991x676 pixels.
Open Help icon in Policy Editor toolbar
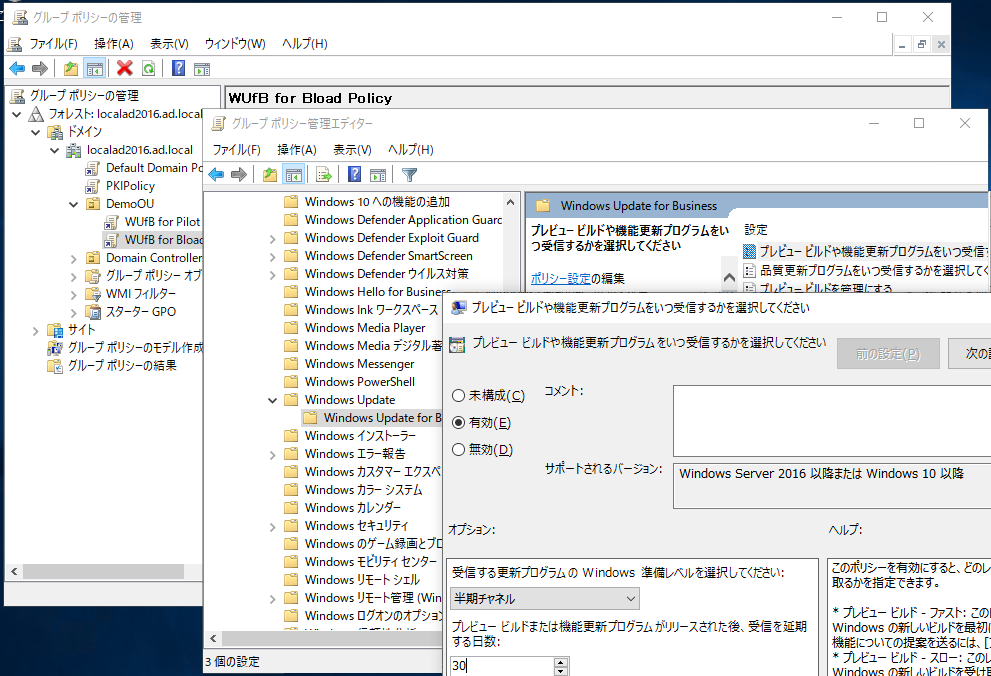point(355,174)
